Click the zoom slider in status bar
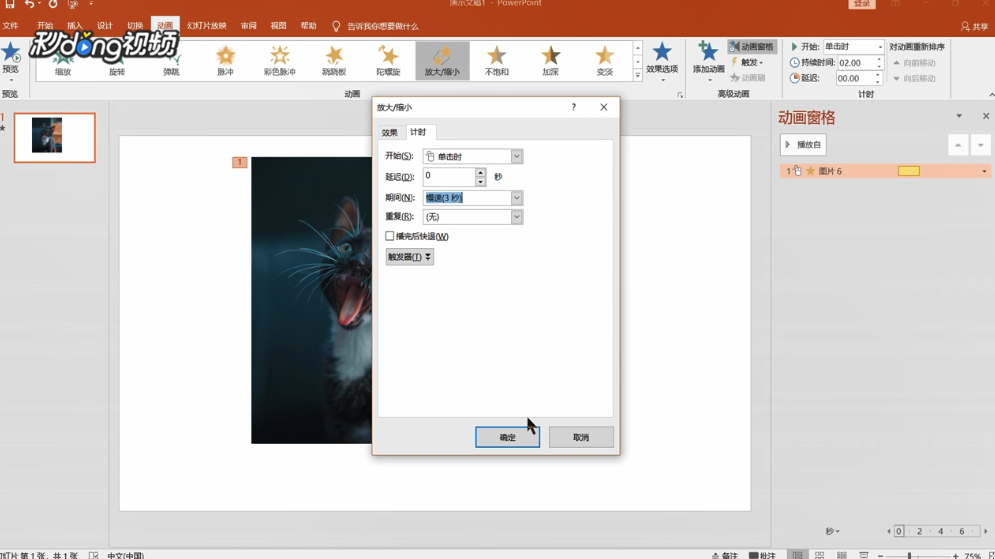Viewport: 995px width, 559px height. point(909,555)
